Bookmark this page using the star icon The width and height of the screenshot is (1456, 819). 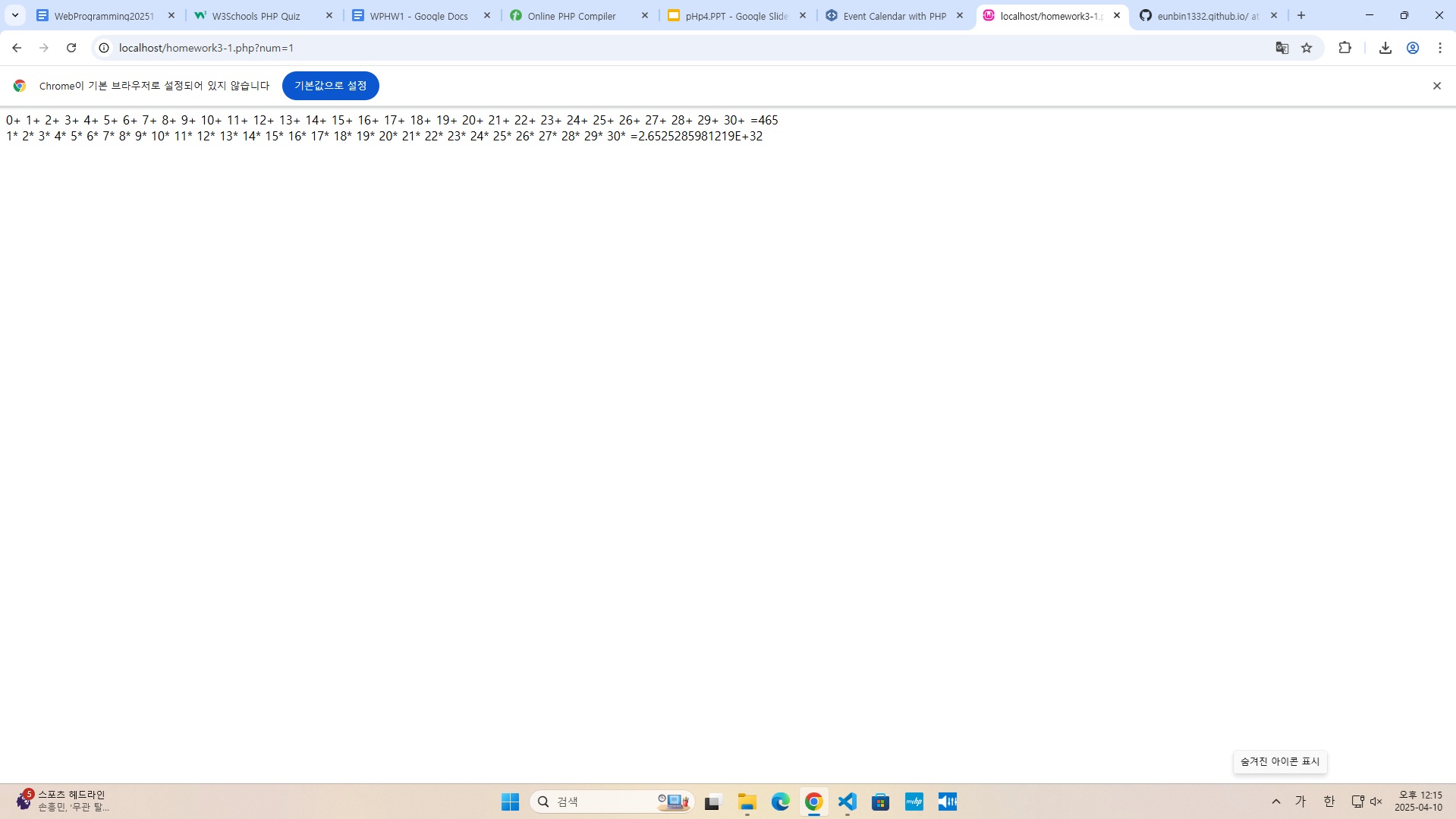pyautogui.click(x=1307, y=47)
